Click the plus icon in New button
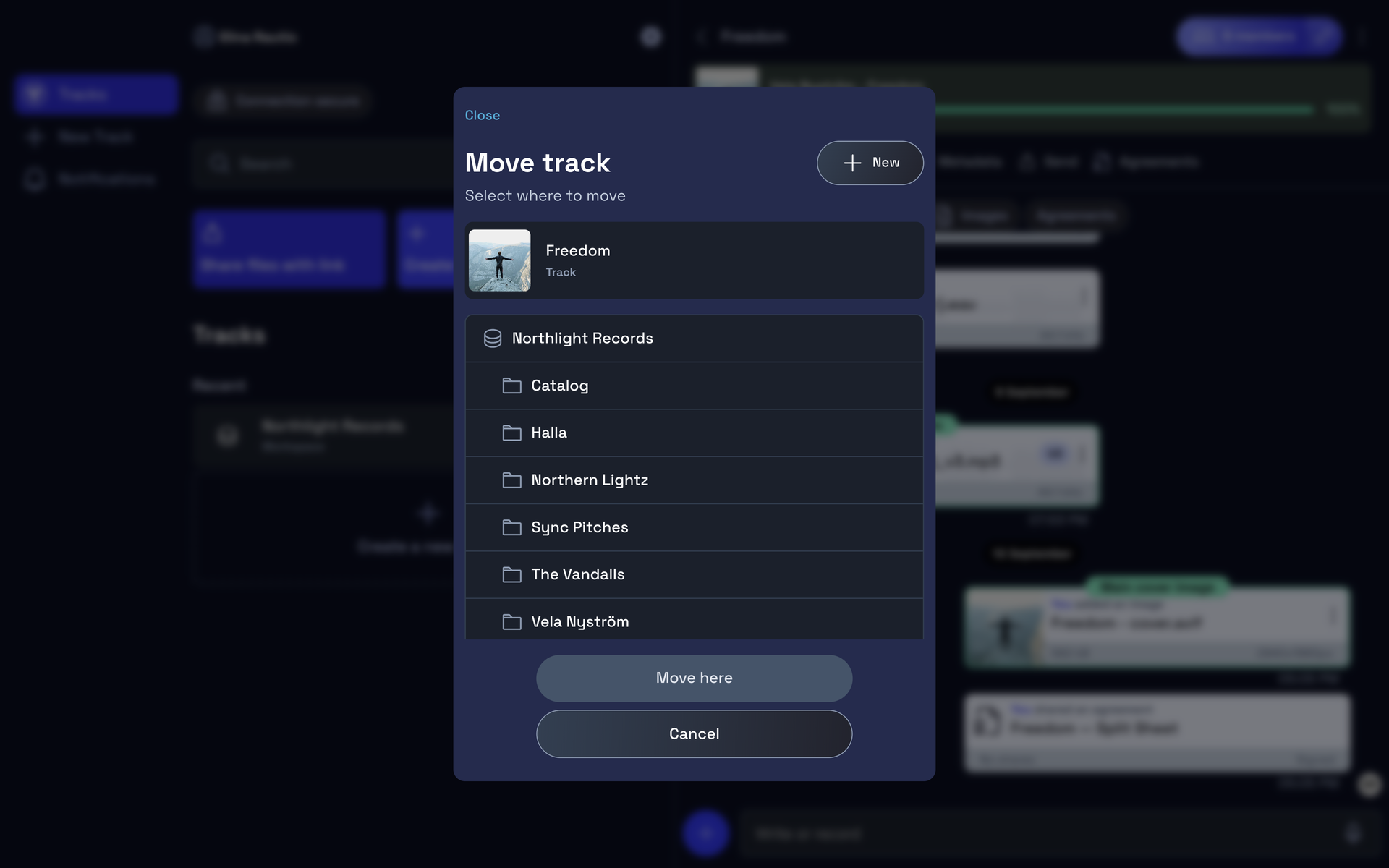The image size is (1389, 868). point(852,163)
